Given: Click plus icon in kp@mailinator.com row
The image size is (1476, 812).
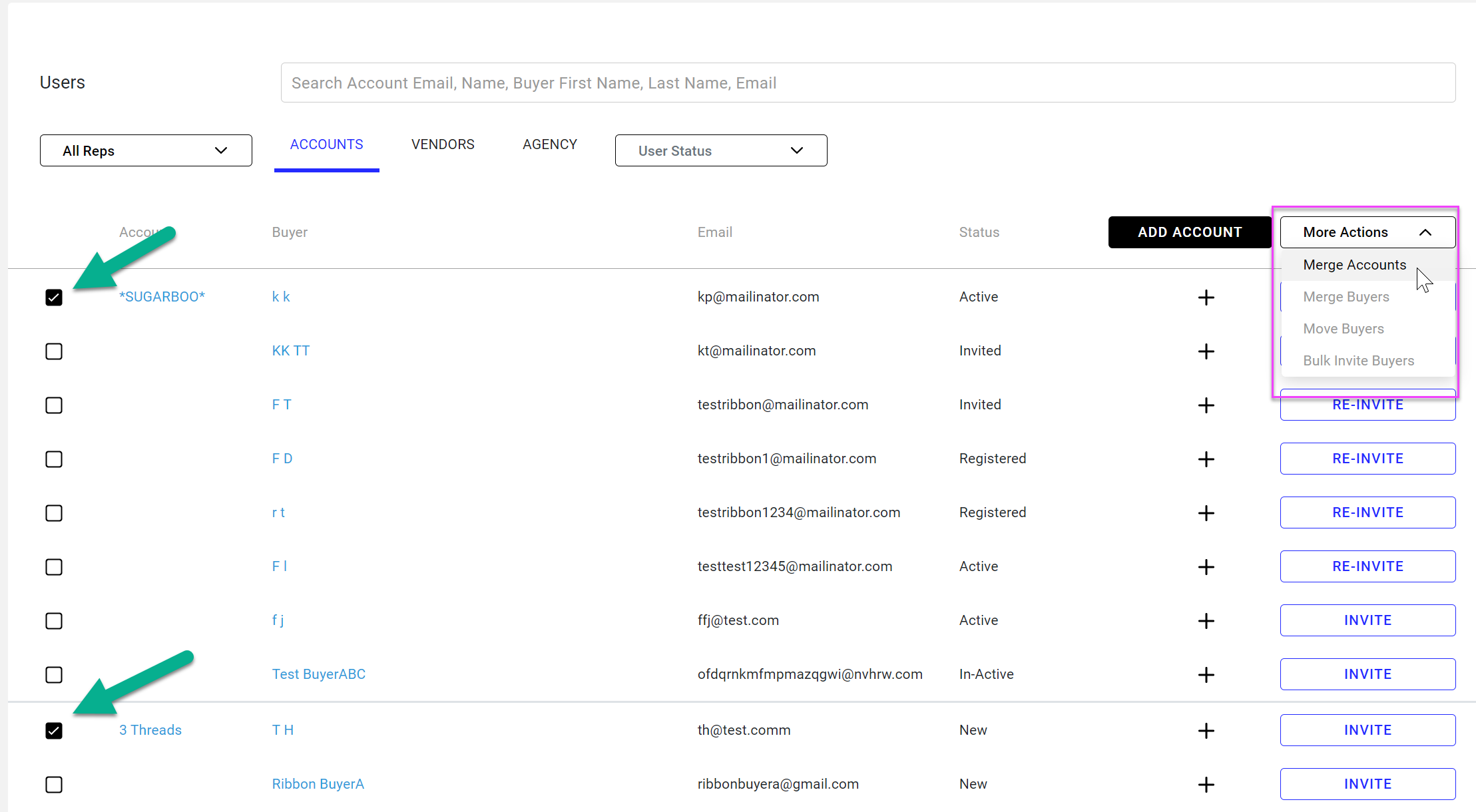Looking at the screenshot, I should click(x=1206, y=298).
